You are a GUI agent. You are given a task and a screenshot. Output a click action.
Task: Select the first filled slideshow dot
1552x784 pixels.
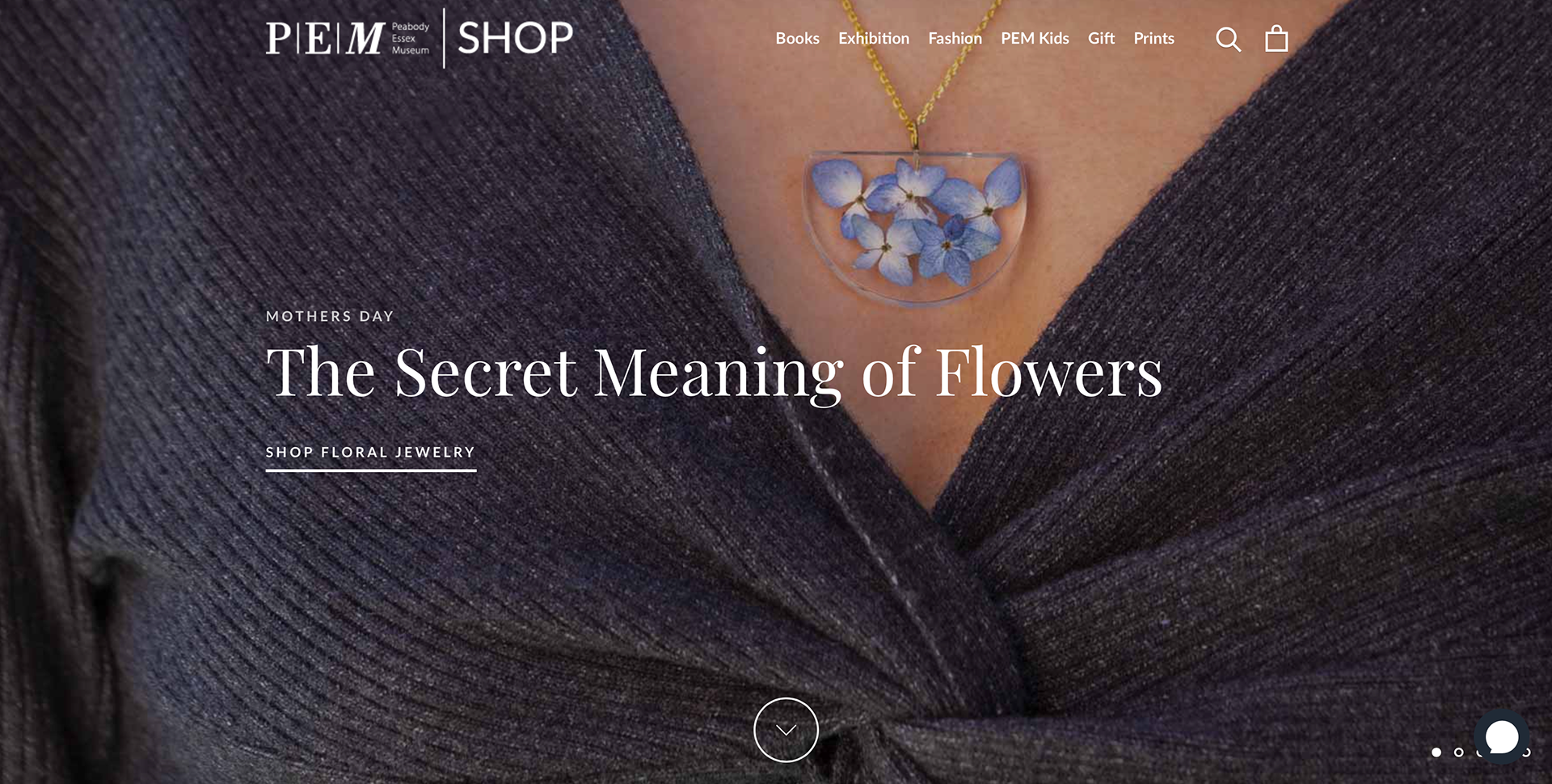pyautogui.click(x=1436, y=752)
